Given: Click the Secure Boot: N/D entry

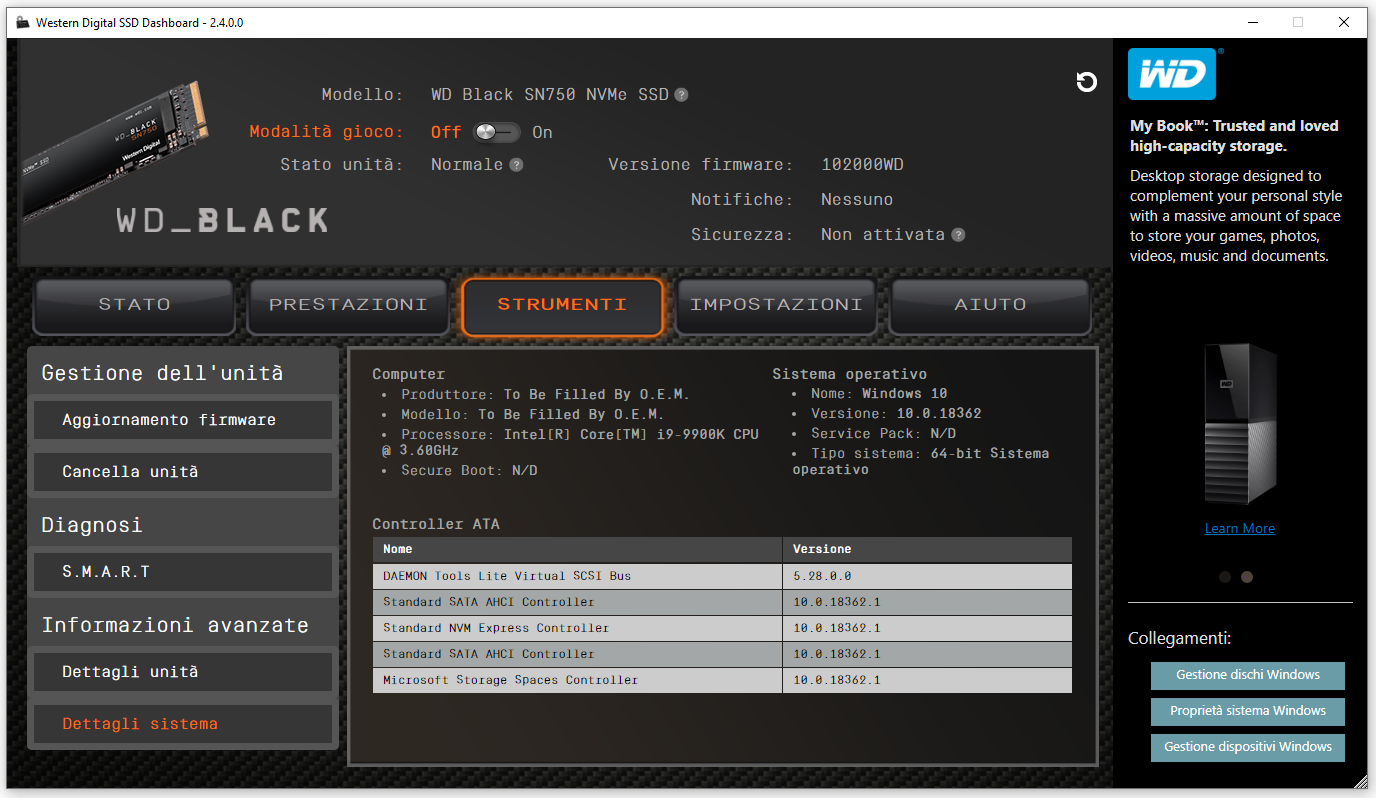Looking at the screenshot, I should click(x=469, y=470).
